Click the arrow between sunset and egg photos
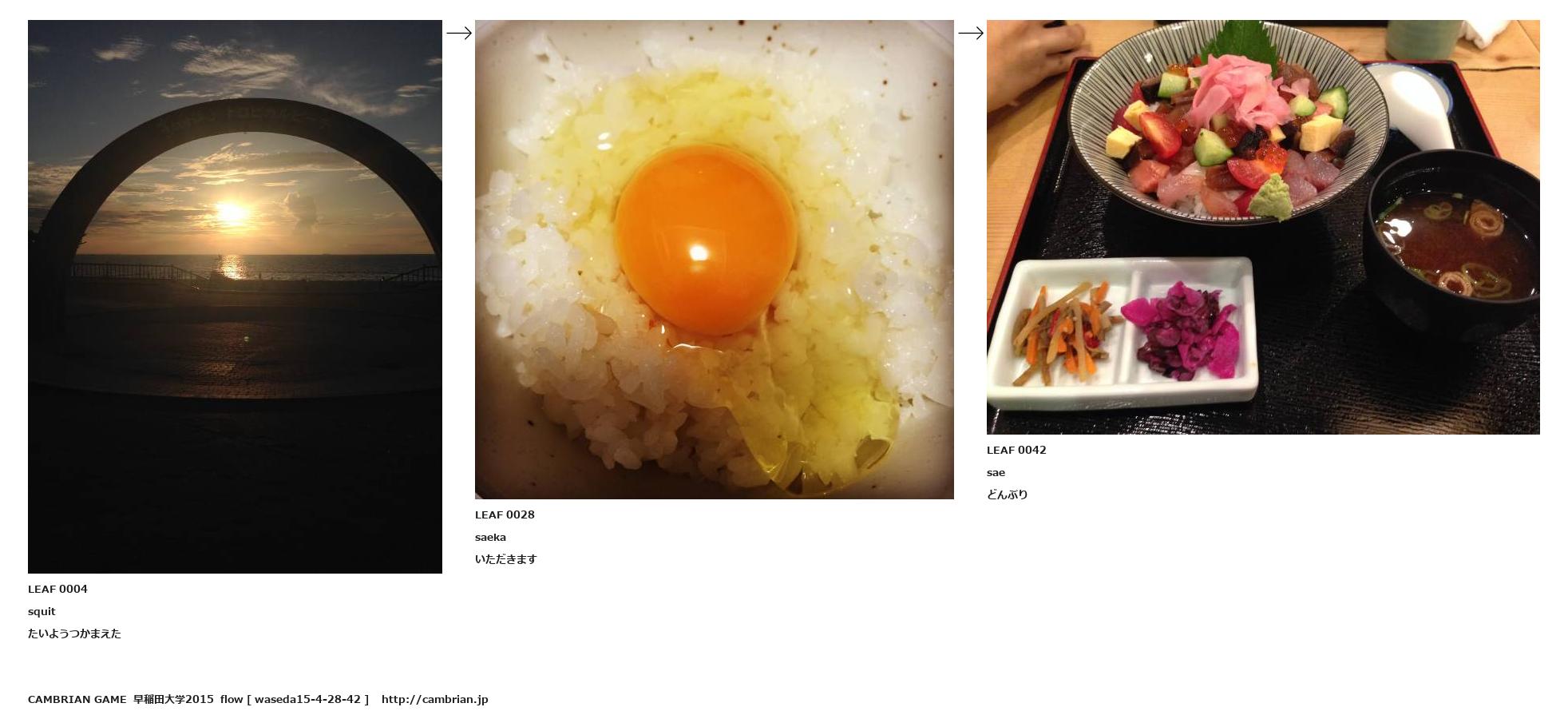The image size is (1568, 719). (x=459, y=33)
